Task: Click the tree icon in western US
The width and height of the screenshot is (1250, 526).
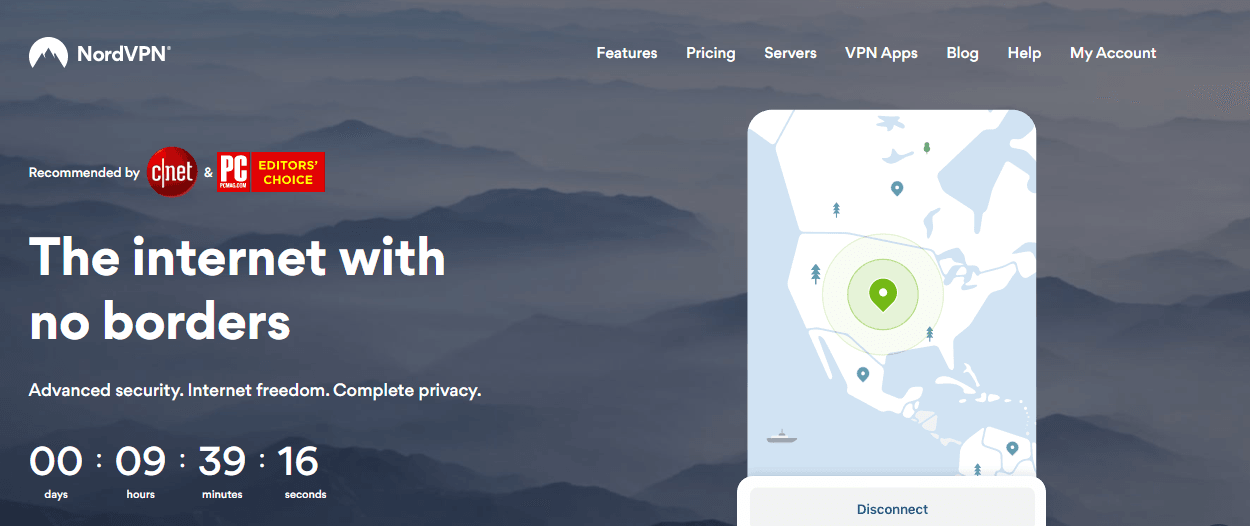Action: pyautogui.click(x=816, y=272)
